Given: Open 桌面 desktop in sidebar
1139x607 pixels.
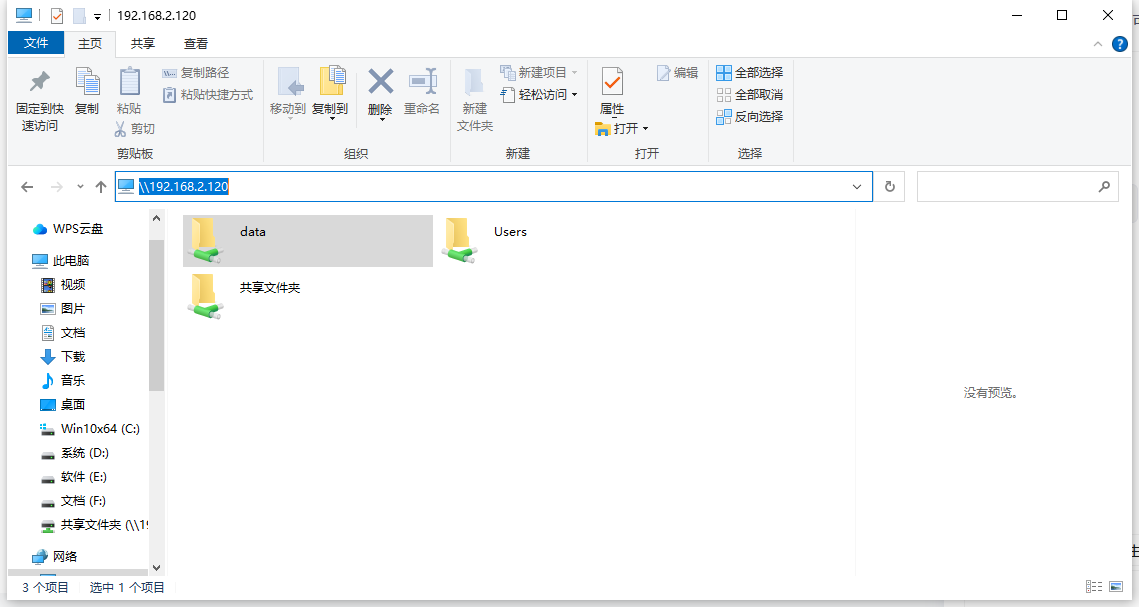Looking at the screenshot, I should click(x=63, y=404).
